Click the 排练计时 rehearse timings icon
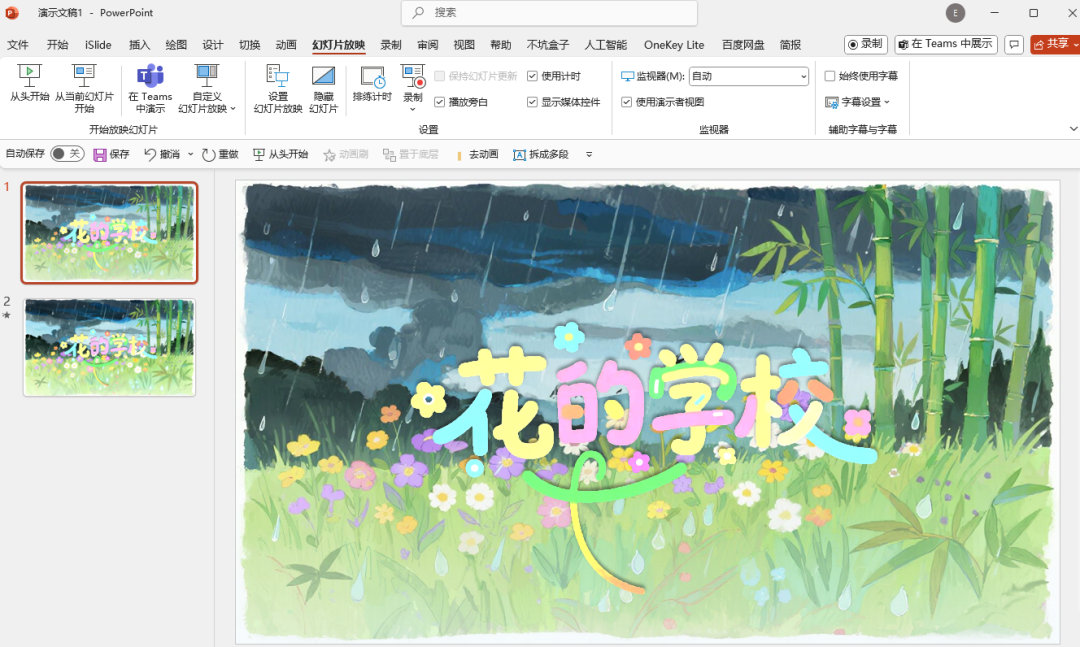 [x=372, y=78]
